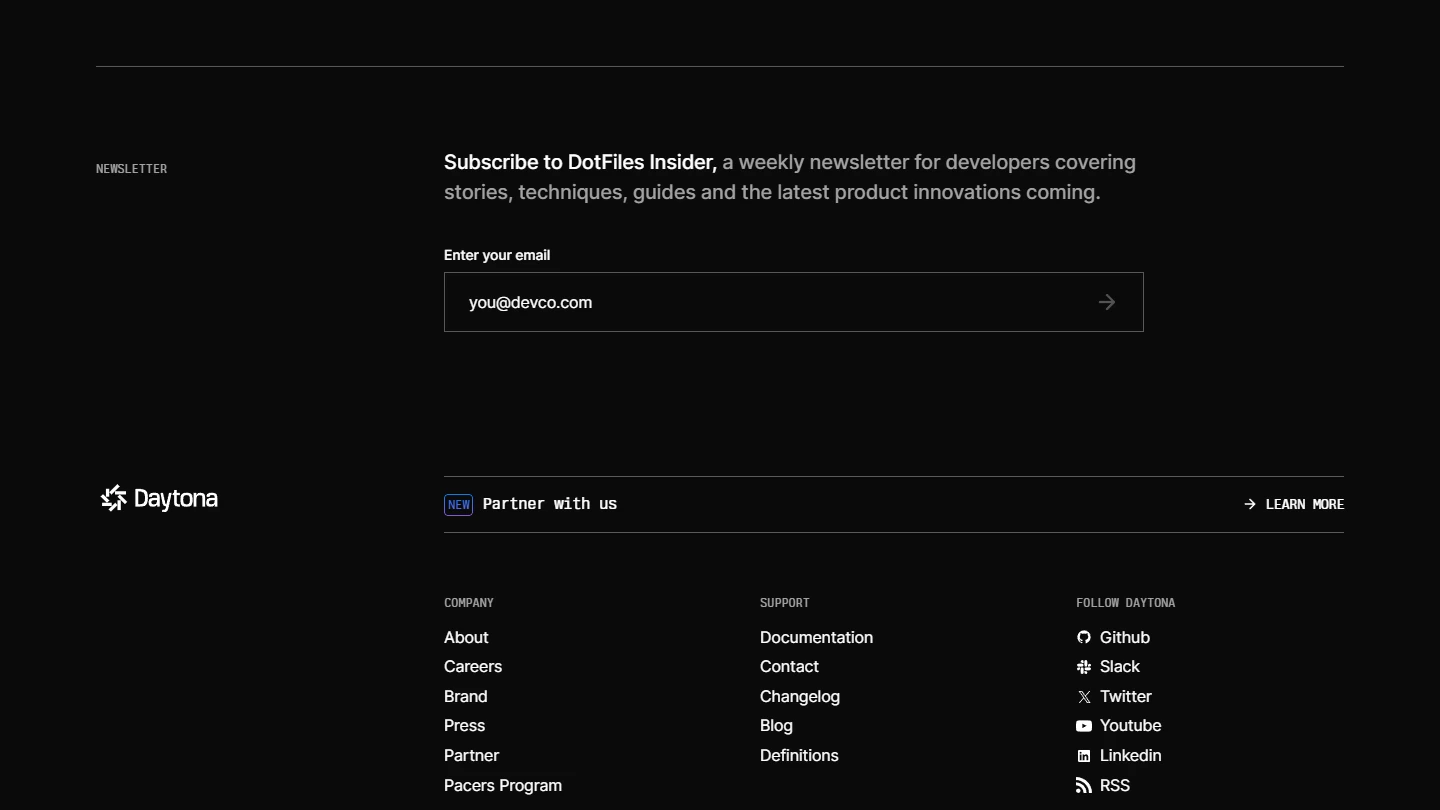
Task: Click the email submit arrow icon
Action: (x=1106, y=302)
